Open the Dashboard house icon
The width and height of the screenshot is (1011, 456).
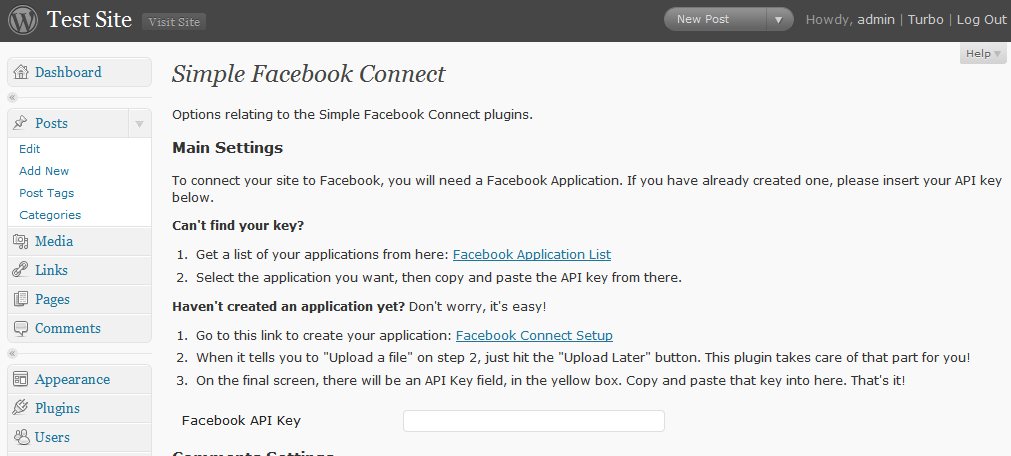pyautogui.click(x=21, y=72)
